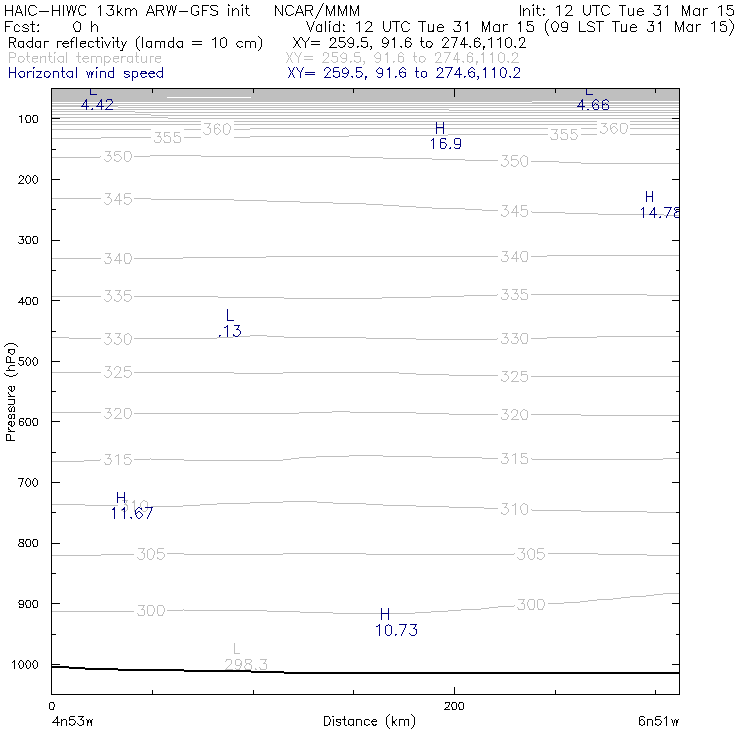Click the "800" pressure axis tick label
The image size is (740, 740).
point(28,543)
